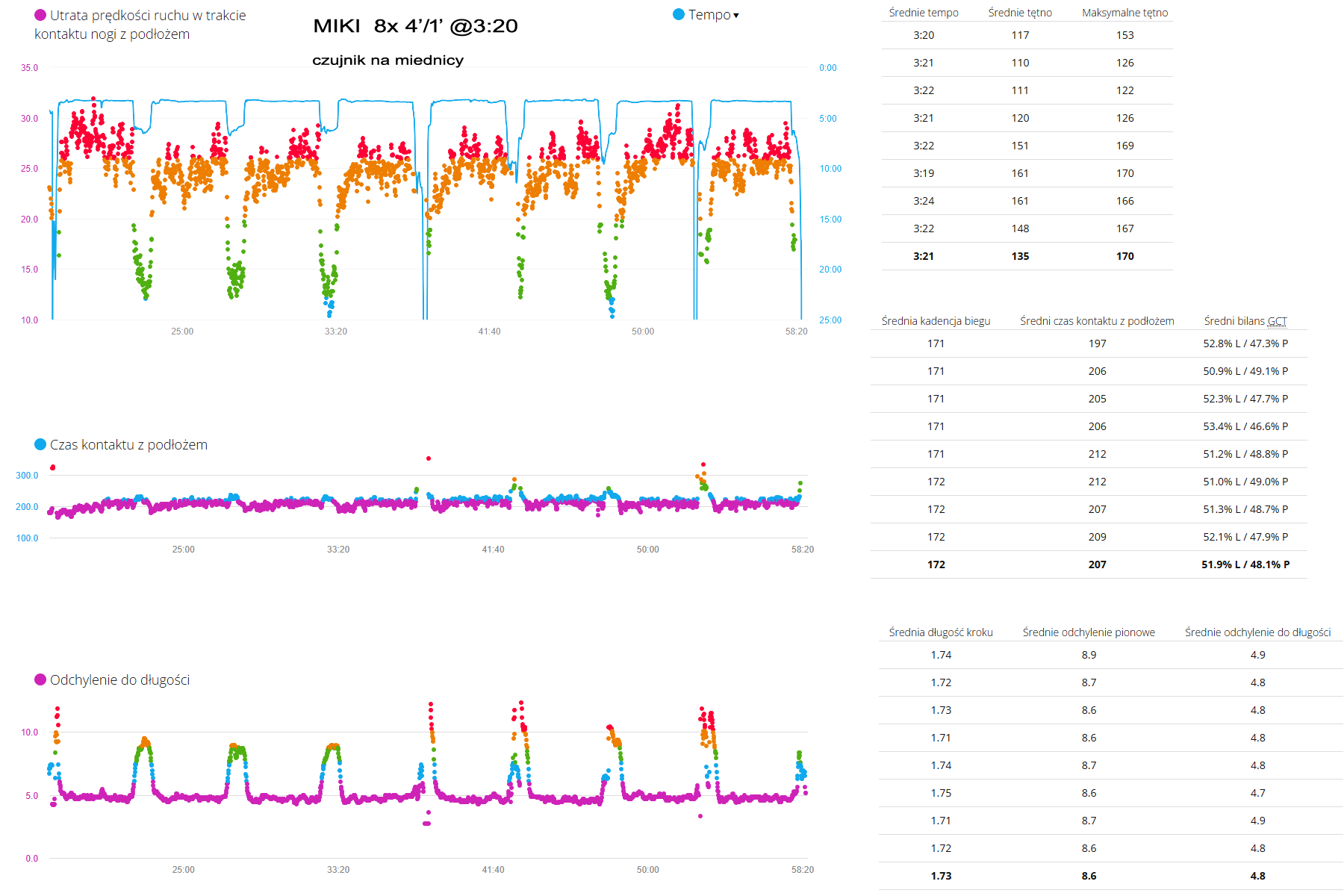
Task: Click the Średnie tętno column header
Action: click(1020, 13)
